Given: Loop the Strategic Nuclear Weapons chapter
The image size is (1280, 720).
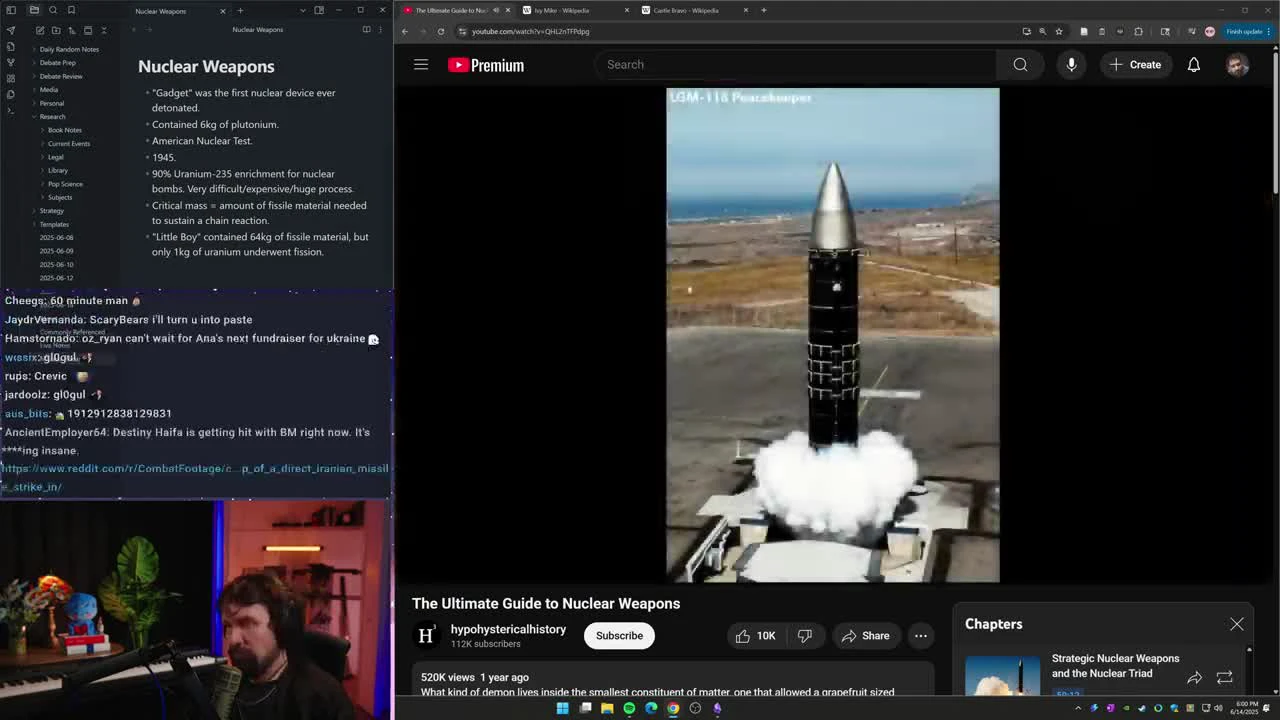Looking at the screenshot, I should [1225, 678].
